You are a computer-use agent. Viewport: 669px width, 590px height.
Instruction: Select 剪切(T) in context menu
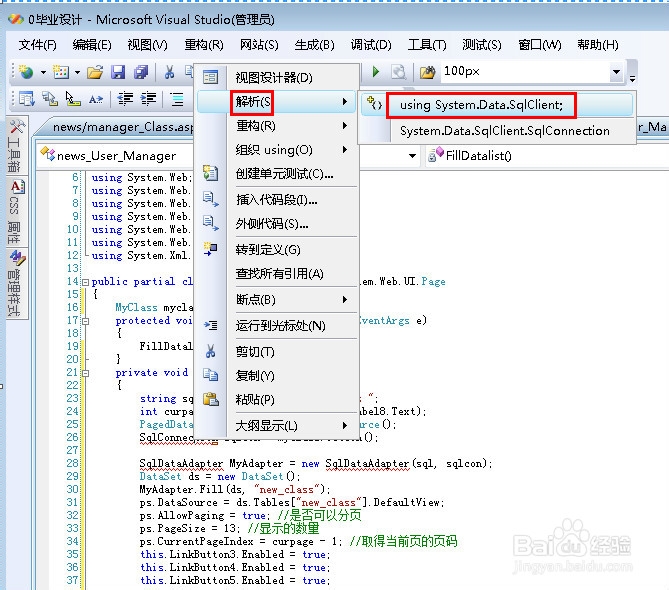(276, 352)
